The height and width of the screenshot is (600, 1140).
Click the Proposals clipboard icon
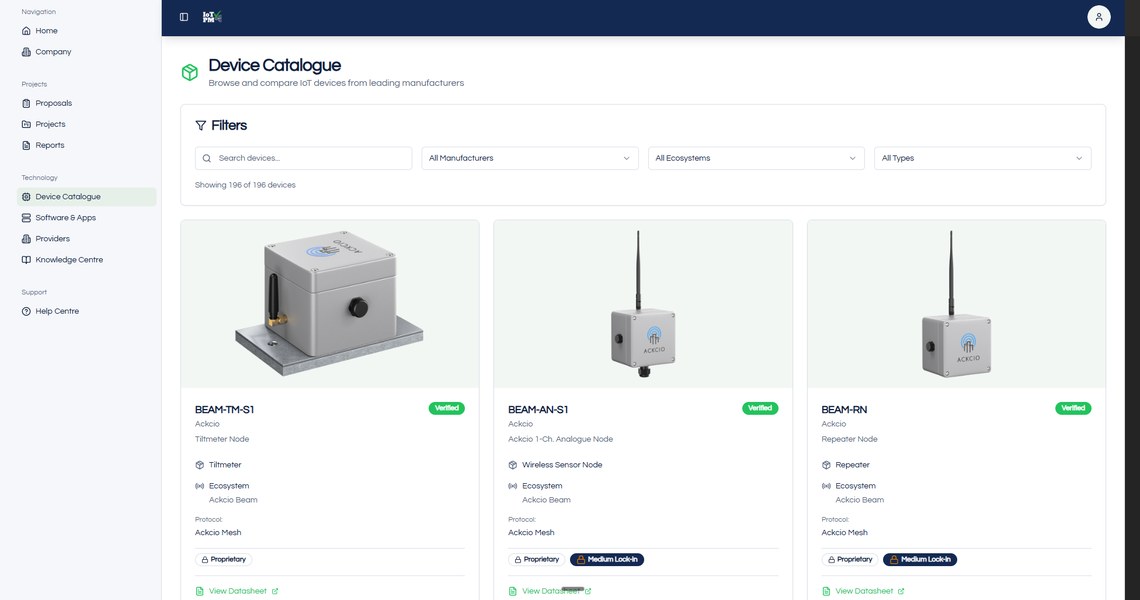[x=26, y=103]
